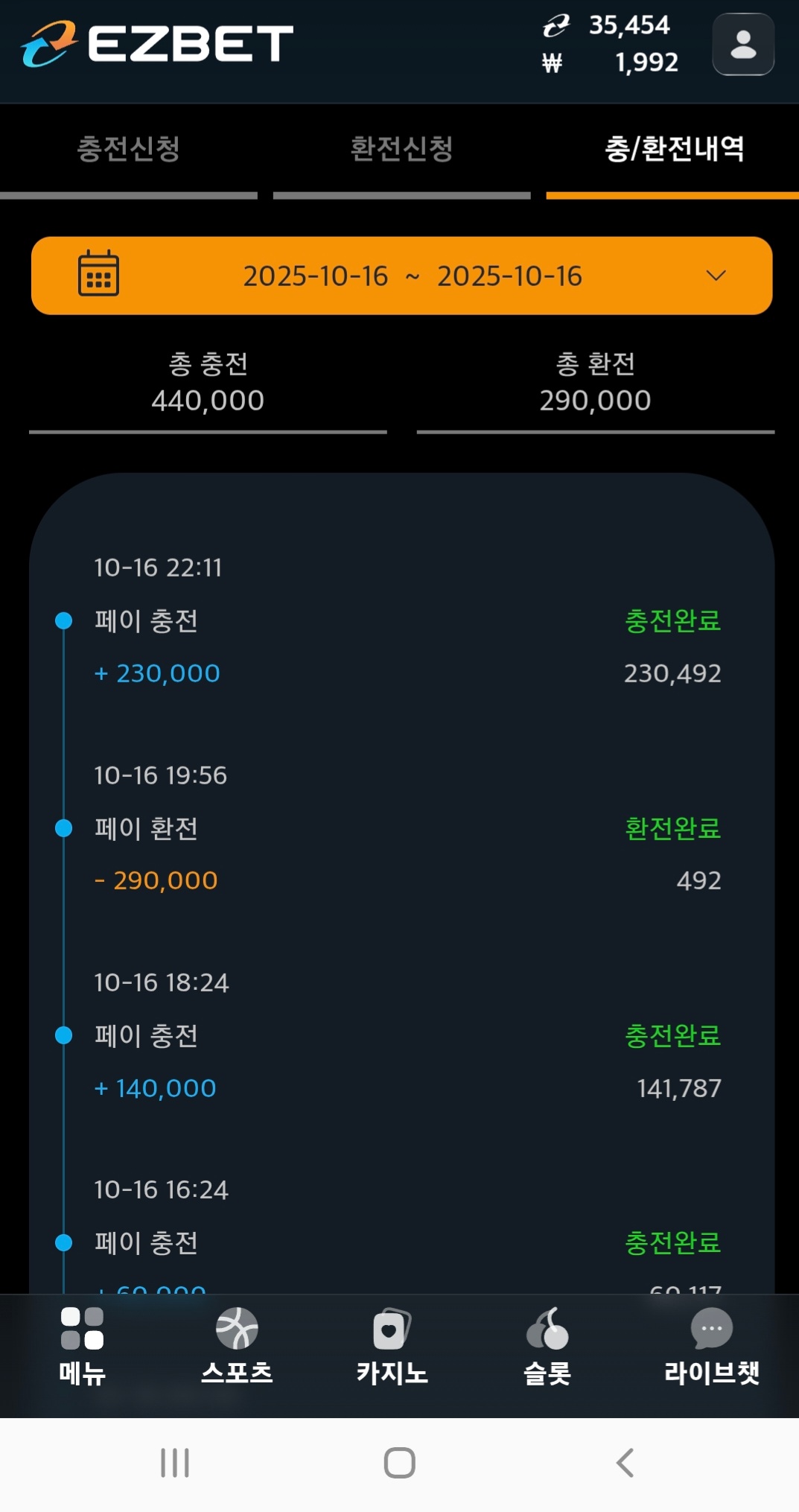Open 슬롯 cherry icon

547,1329
